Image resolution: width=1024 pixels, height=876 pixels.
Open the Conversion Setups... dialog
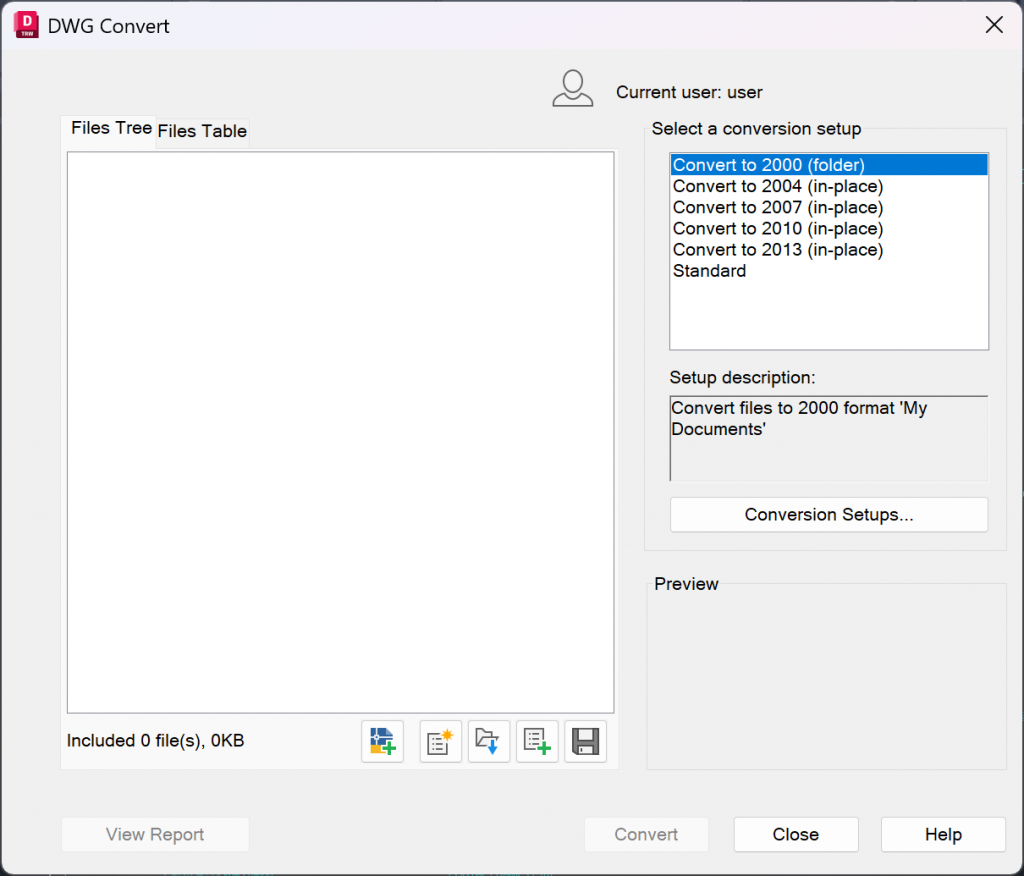coord(829,515)
